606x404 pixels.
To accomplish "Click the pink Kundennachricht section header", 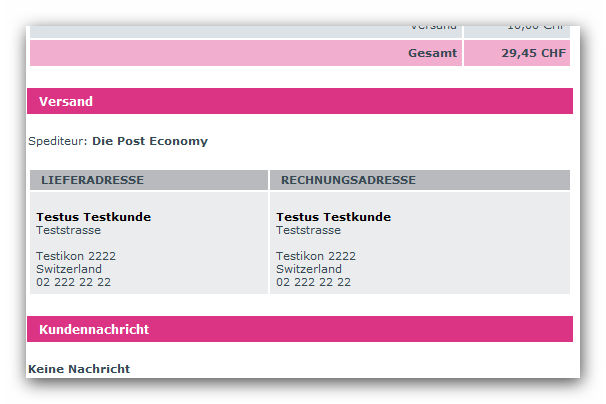I will 300,329.
